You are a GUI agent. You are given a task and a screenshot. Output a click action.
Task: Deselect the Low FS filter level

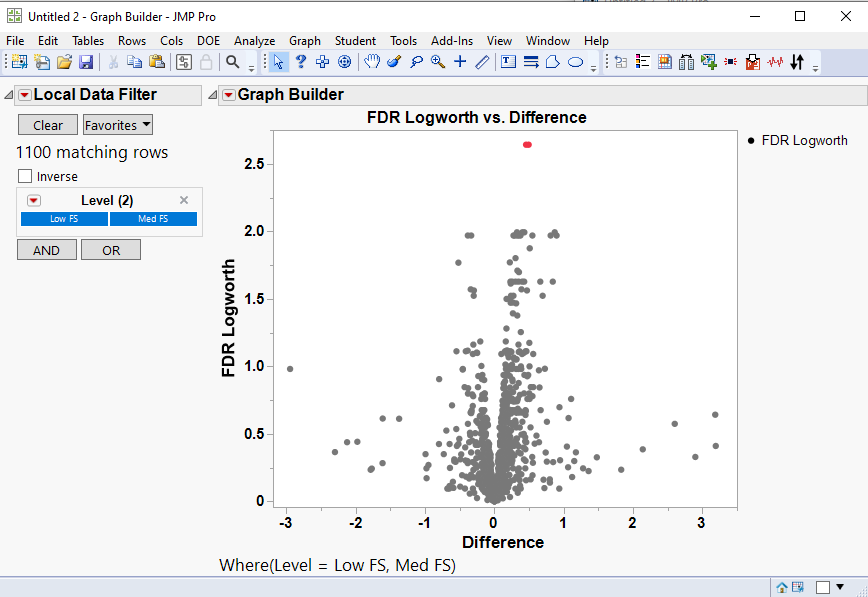coord(64,218)
